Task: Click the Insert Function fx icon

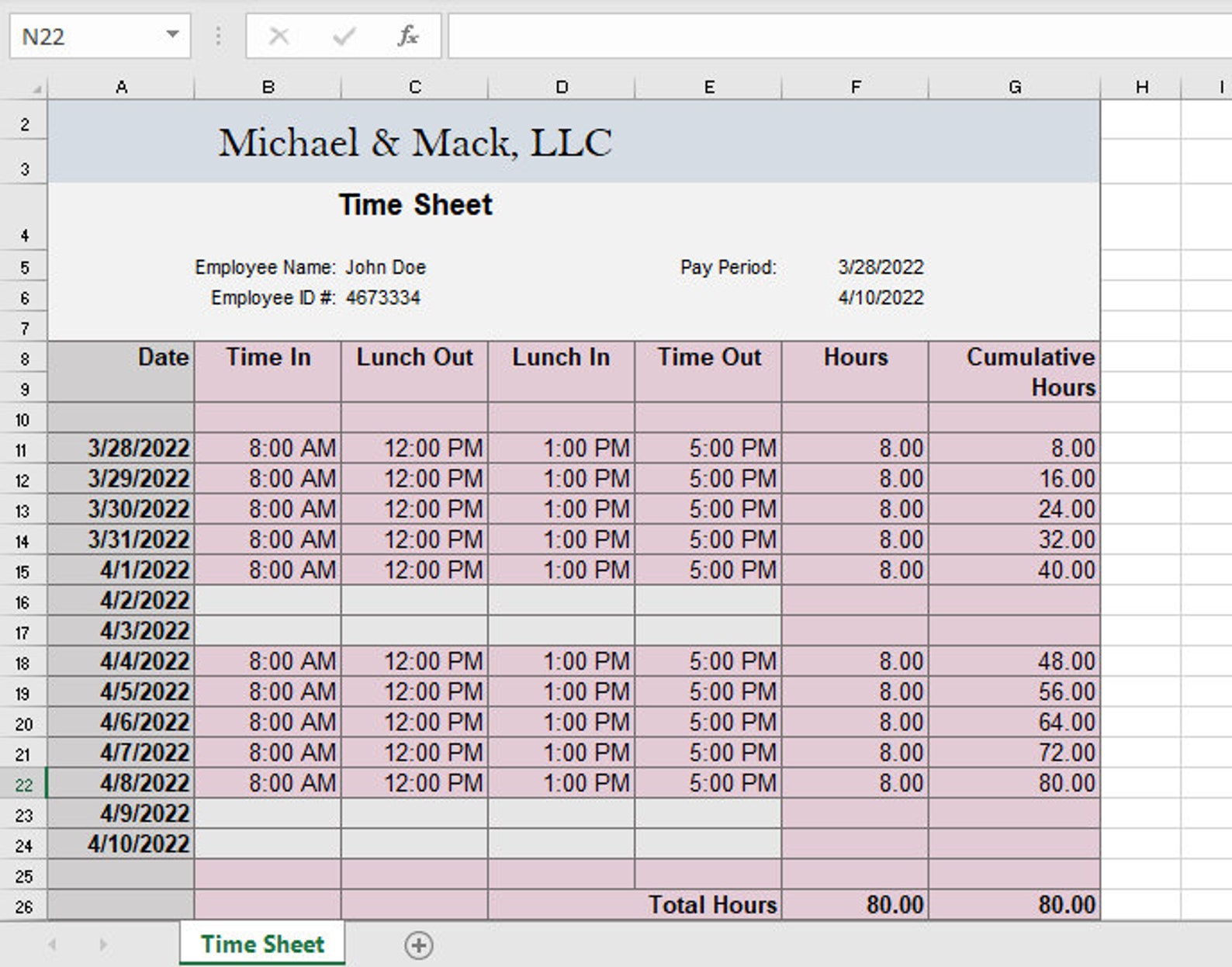Action: (x=408, y=36)
